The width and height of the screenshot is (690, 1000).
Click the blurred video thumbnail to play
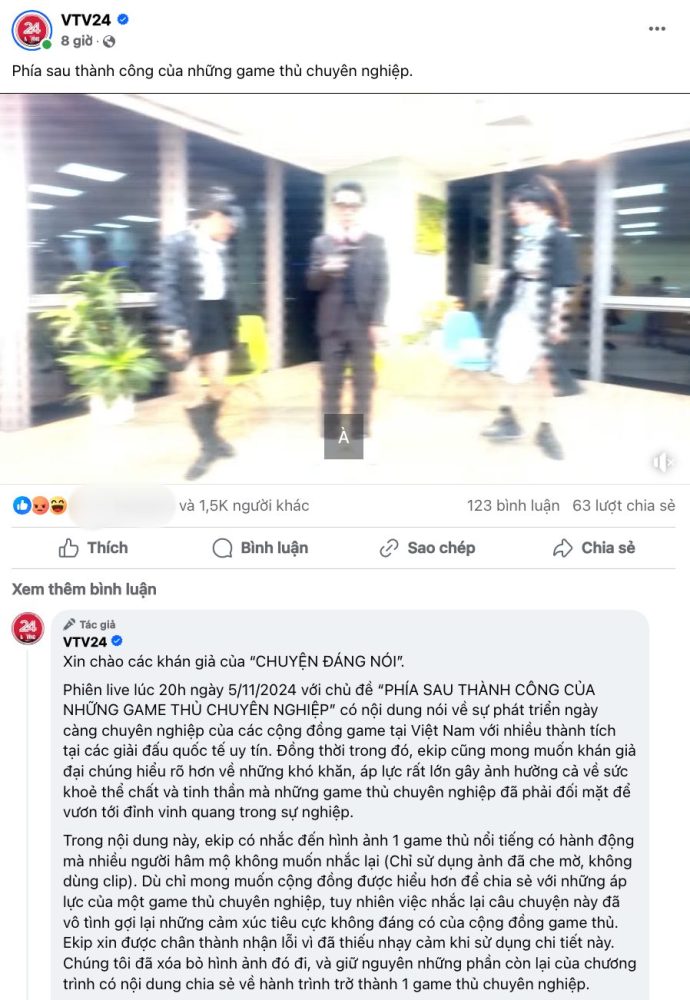(345, 288)
